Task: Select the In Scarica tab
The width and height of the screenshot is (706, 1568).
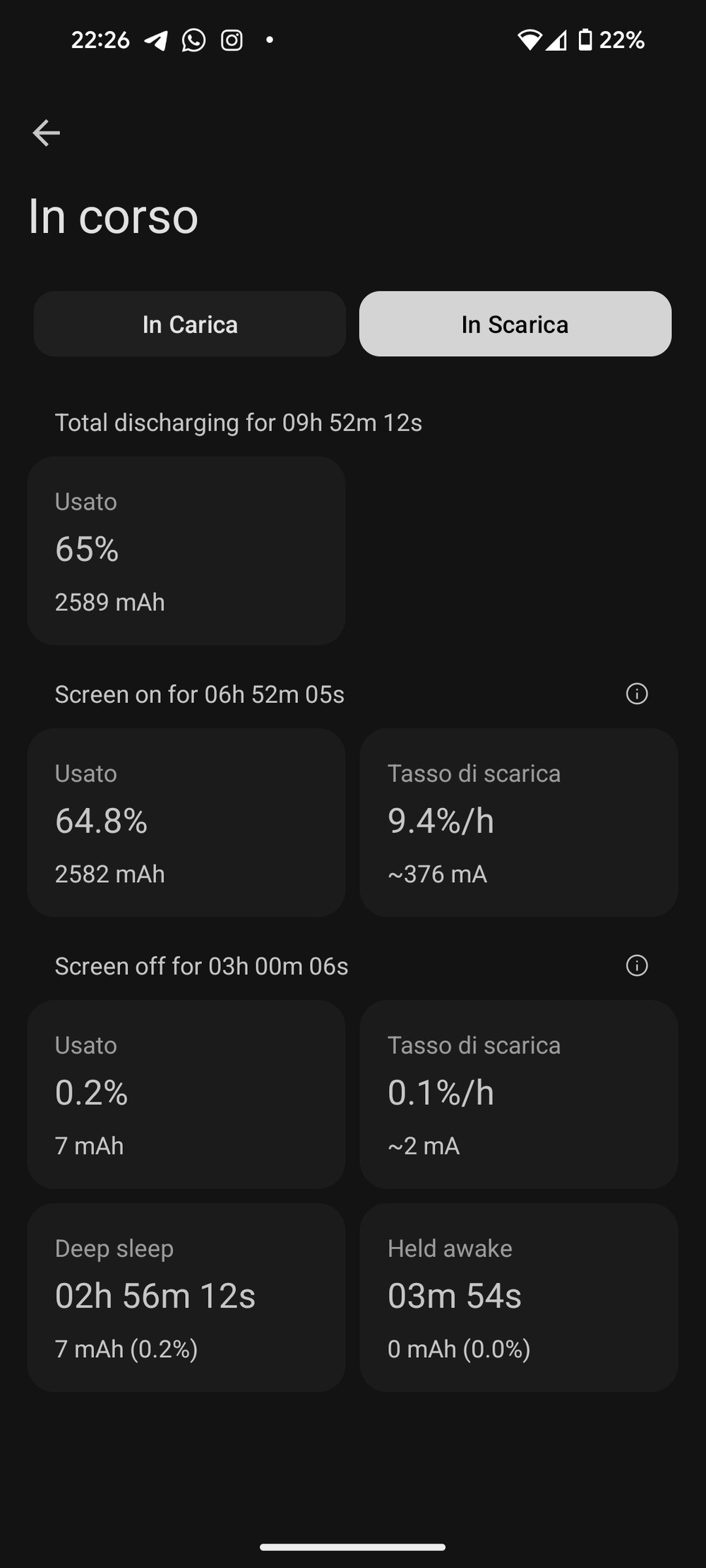Action: 515,324
